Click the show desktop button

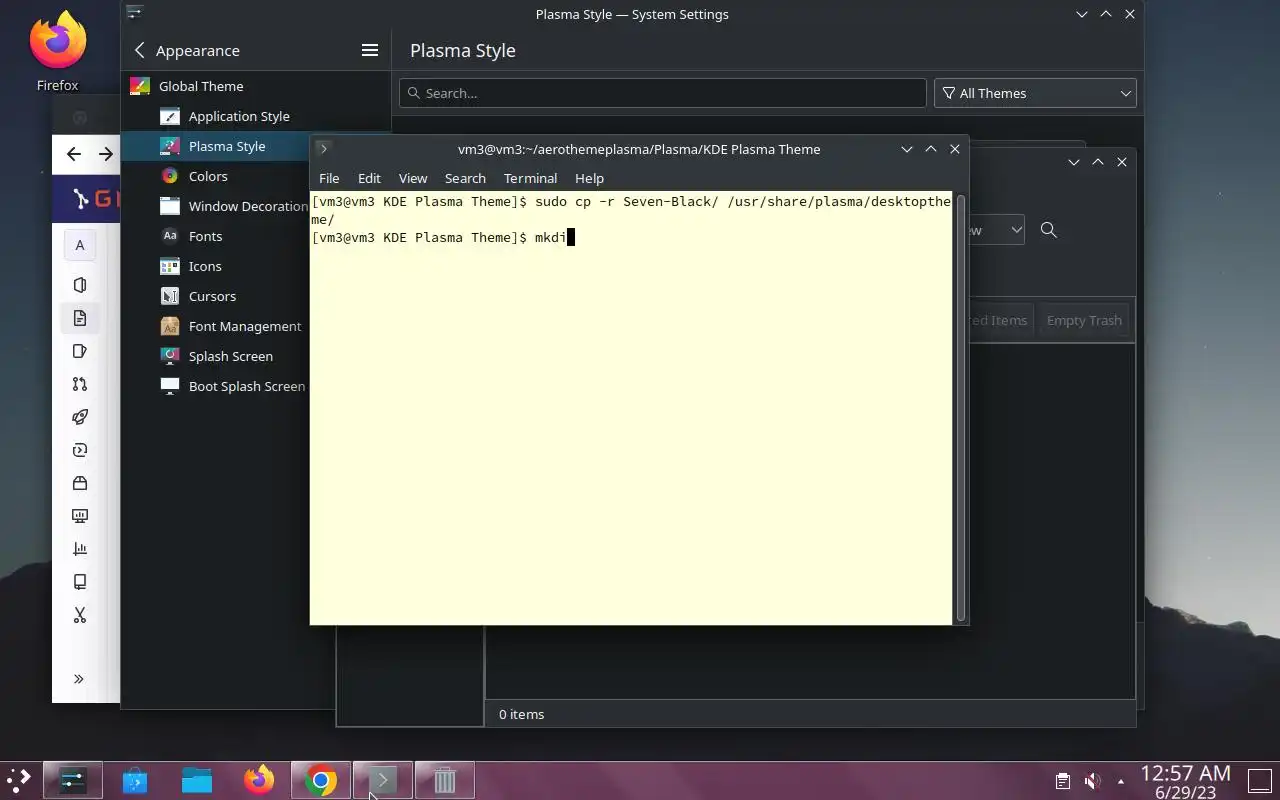click(1260, 780)
